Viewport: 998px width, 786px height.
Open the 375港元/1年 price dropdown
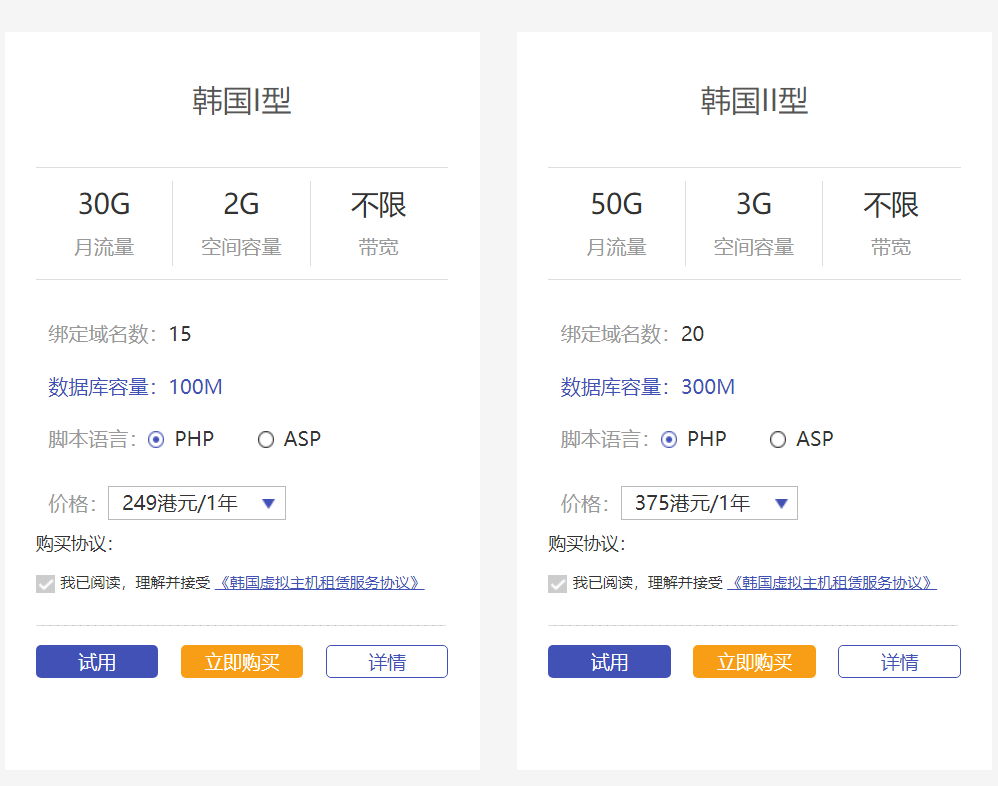(709, 503)
